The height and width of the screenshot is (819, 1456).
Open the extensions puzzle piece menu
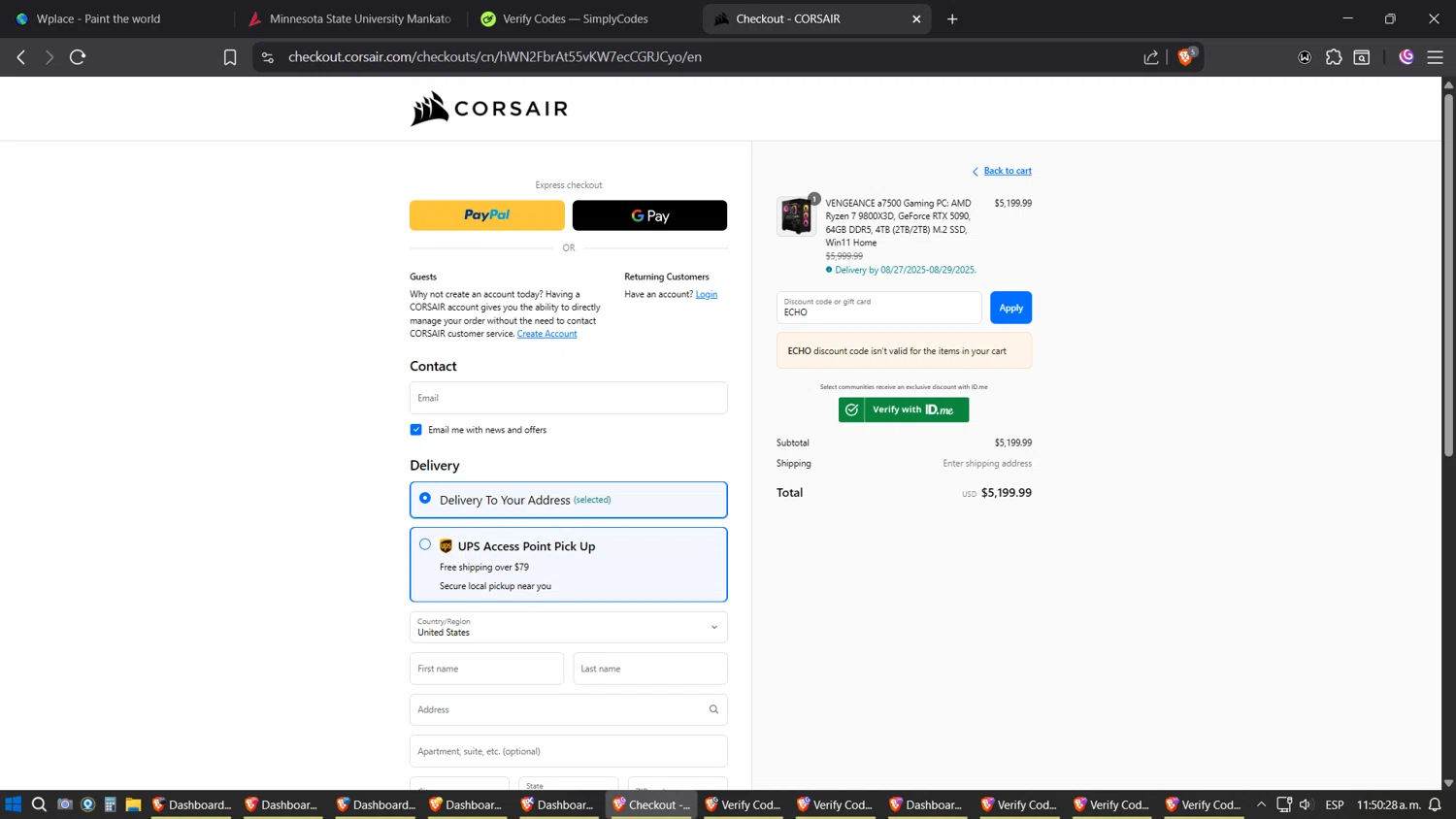coord(1334,57)
